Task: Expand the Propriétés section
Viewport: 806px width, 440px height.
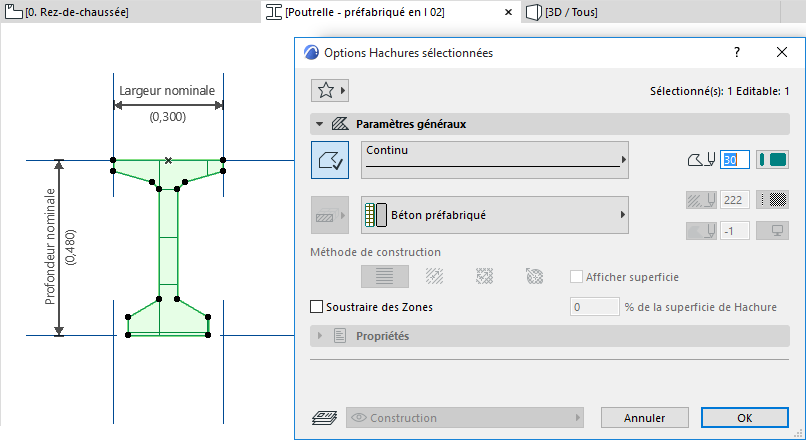Action: (x=320, y=336)
